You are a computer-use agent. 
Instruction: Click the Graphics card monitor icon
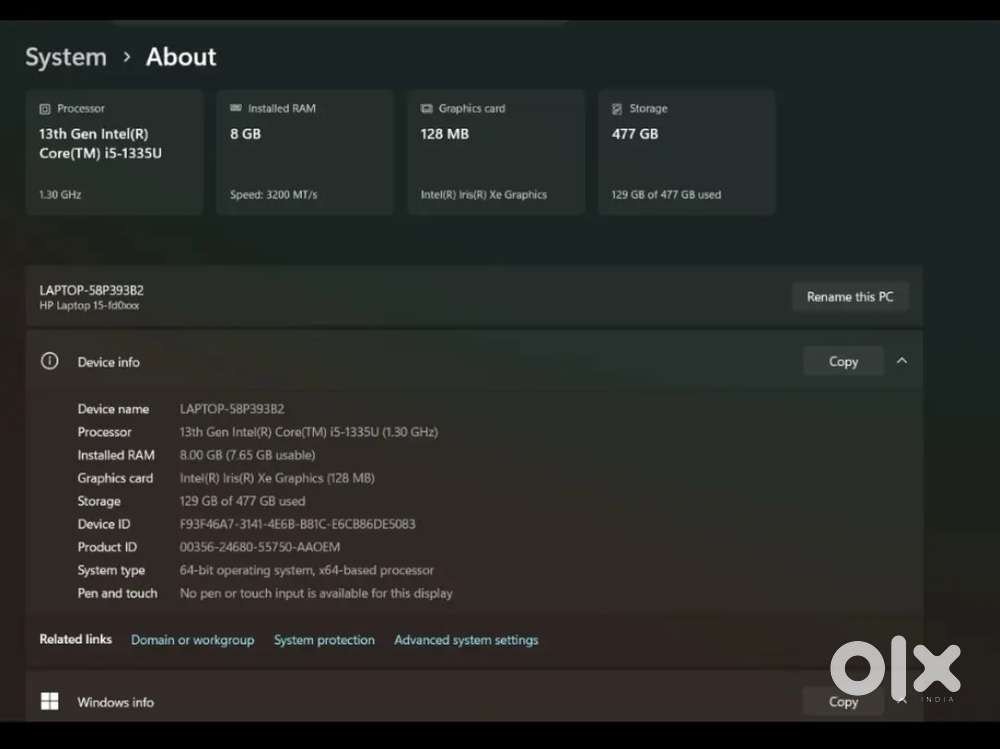tap(427, 108)
